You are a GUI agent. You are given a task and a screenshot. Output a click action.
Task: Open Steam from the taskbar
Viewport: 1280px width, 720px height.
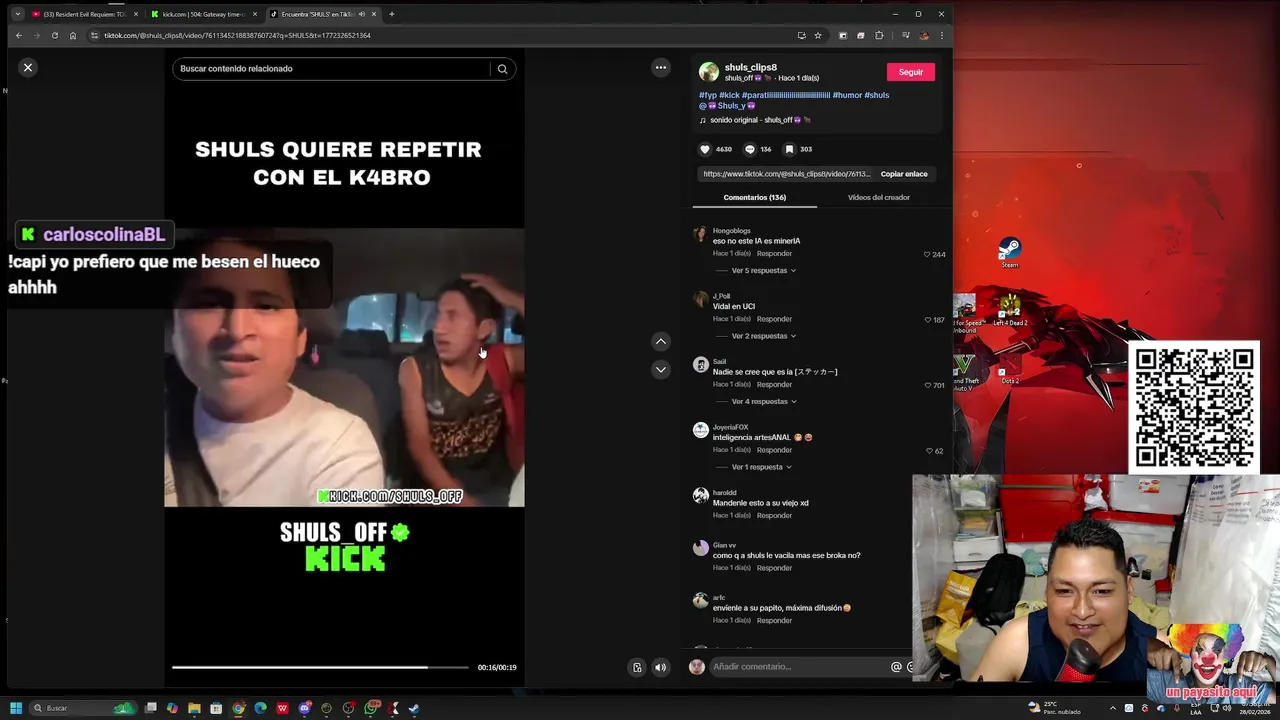pos(414,708)
